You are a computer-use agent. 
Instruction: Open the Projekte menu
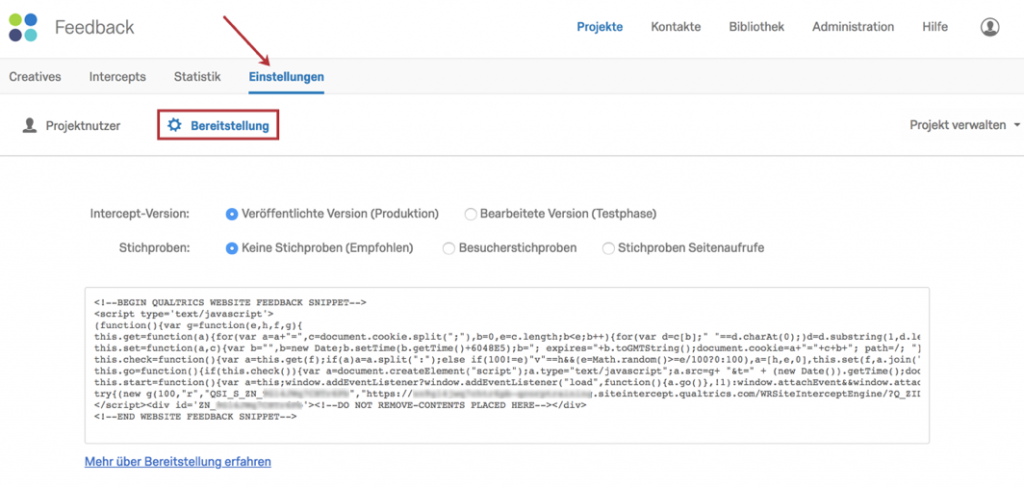click(x=600, y=27)
